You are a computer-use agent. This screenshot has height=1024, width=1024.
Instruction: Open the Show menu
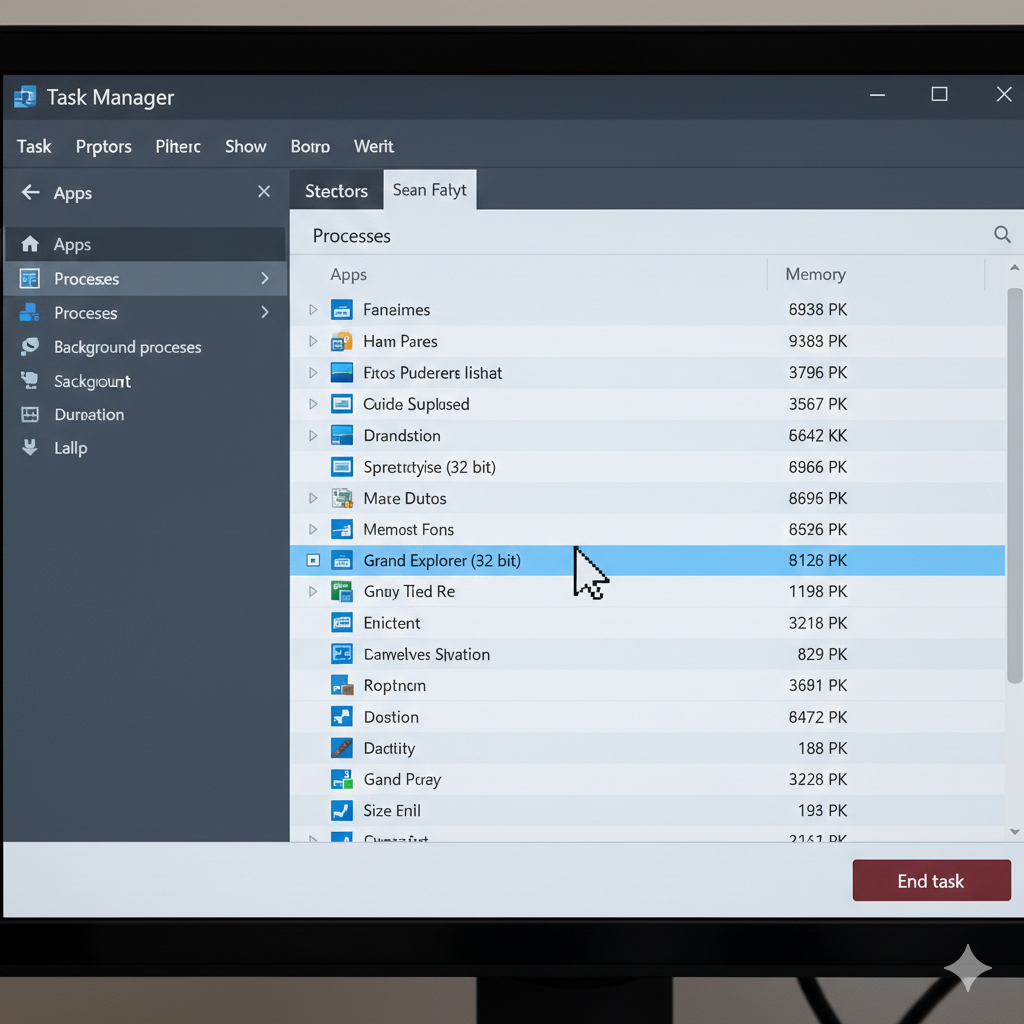pyautogui.click(x=246, y=146)
